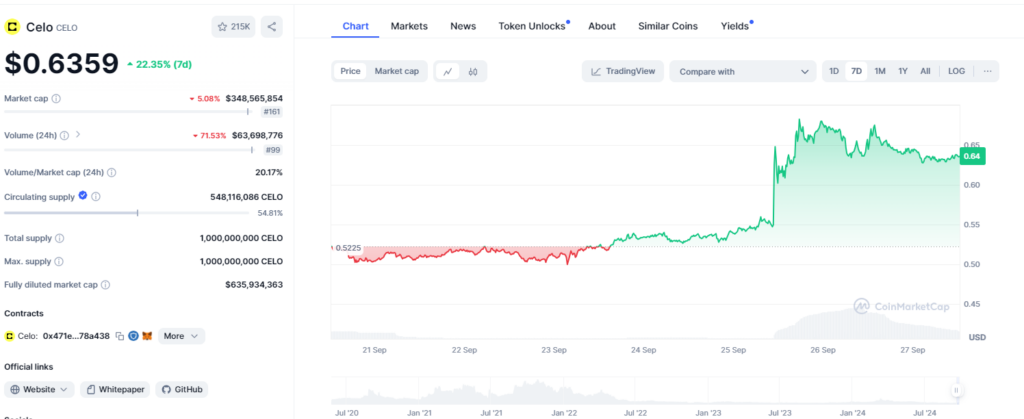This screenshot has width=1024, height=419.
Task: Click the pause handle on range navigator
Action: click(x=956, y=390)
